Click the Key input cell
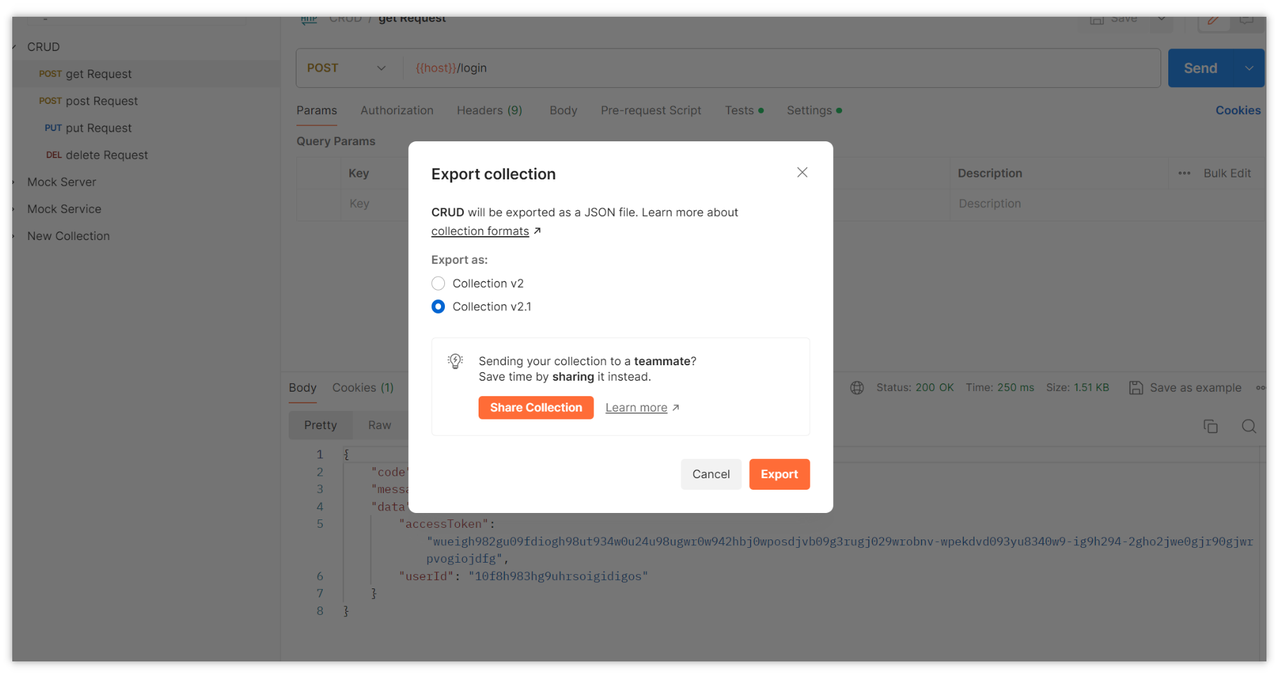 click(x=374, y=204)
